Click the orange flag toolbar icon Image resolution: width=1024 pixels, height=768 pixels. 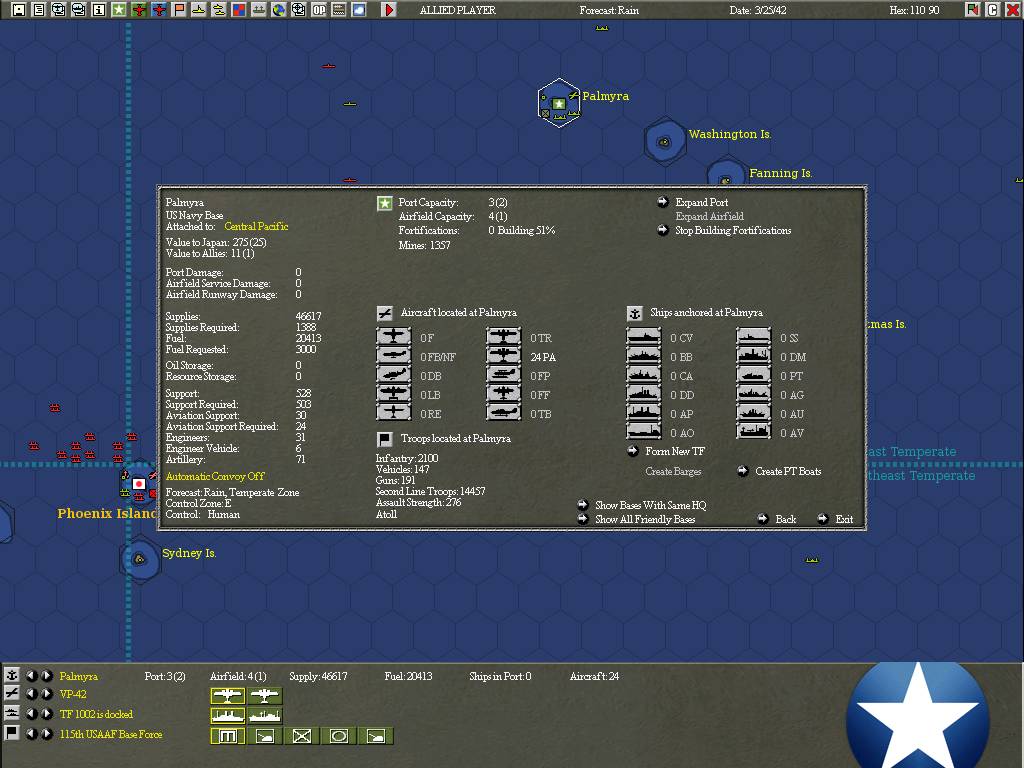click(179, 10)
